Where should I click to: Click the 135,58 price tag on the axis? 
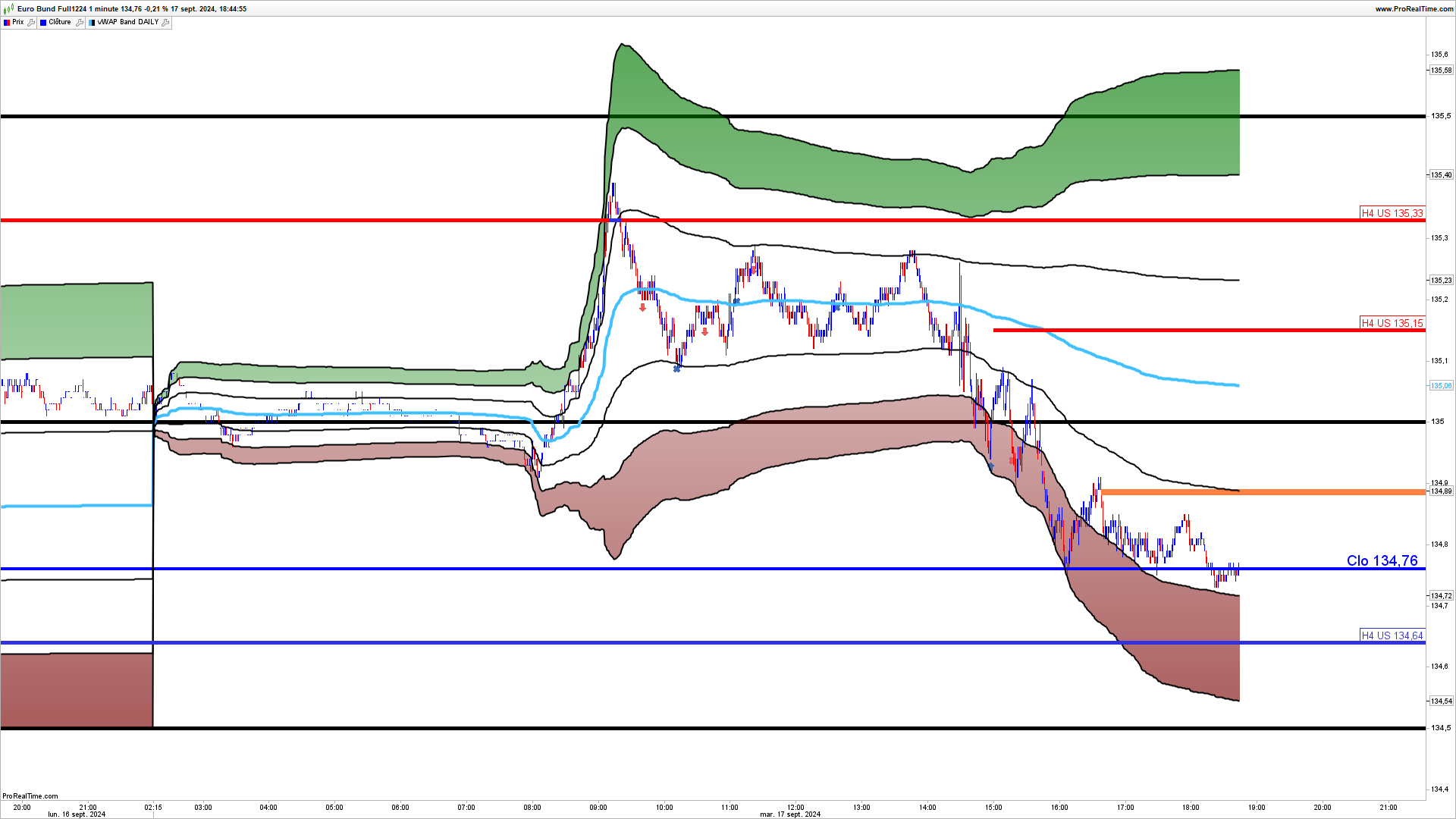coord(1441,71)
